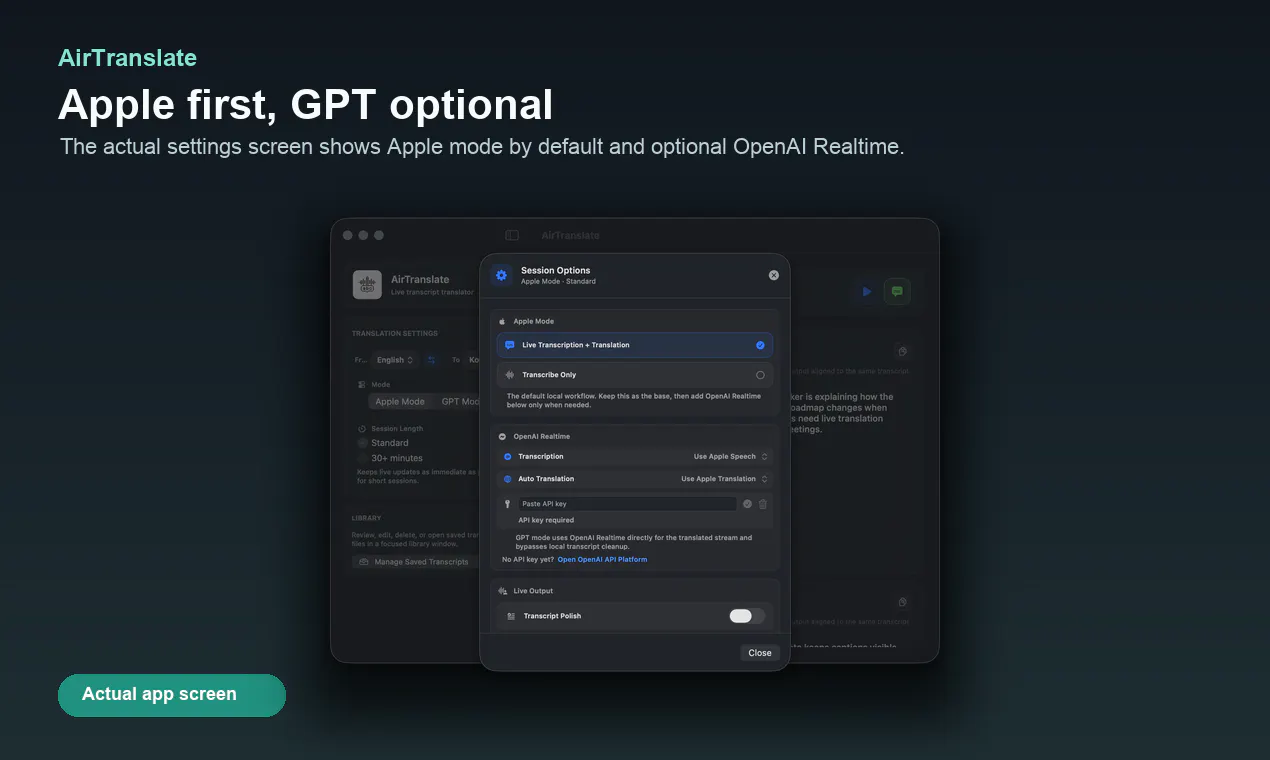Click the globe icon beside Auto Translation
1270x760 pixels.
pyautogui.click(x=508, y=479)
